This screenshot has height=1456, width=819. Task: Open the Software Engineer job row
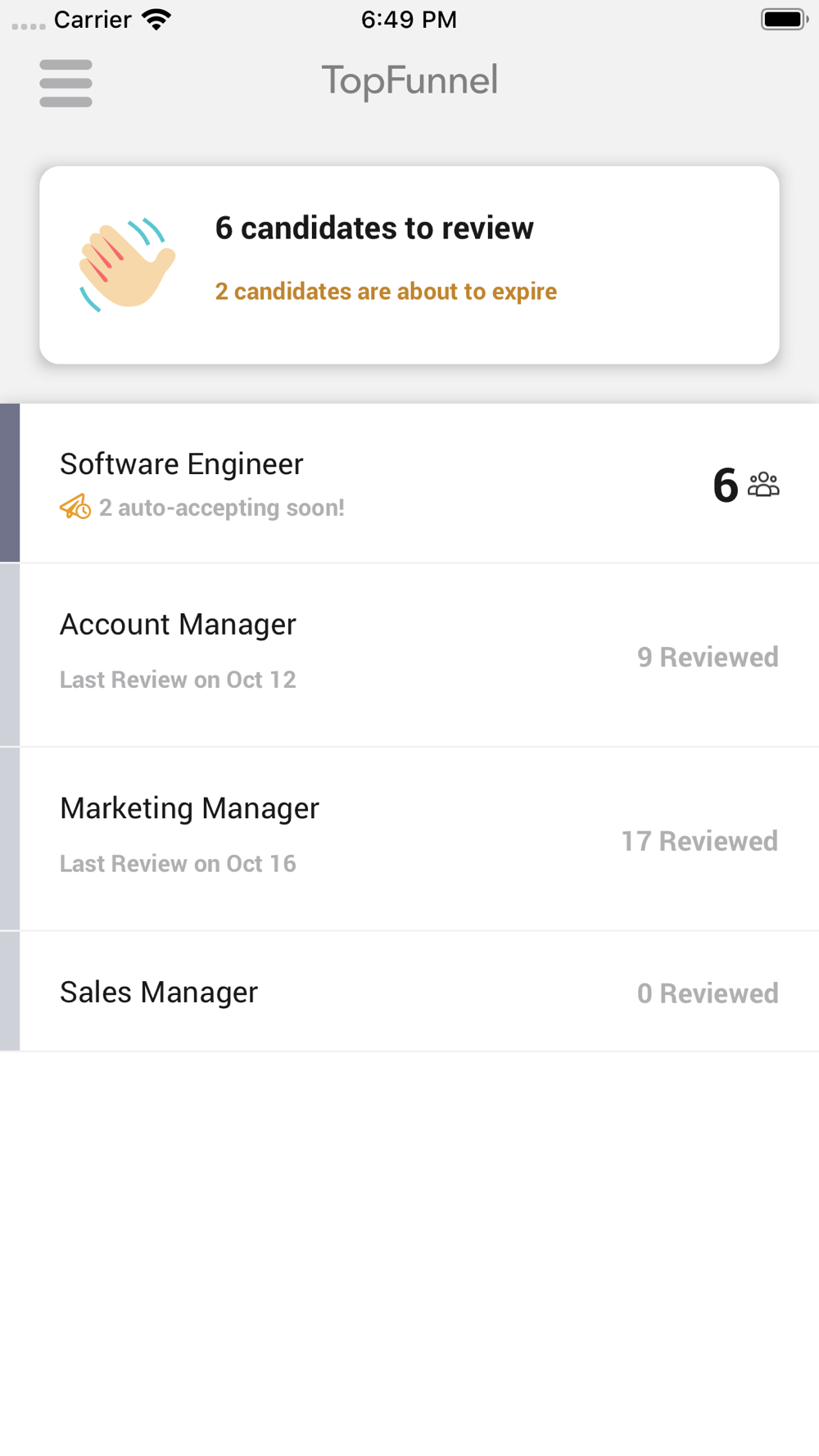pos(409,483)
